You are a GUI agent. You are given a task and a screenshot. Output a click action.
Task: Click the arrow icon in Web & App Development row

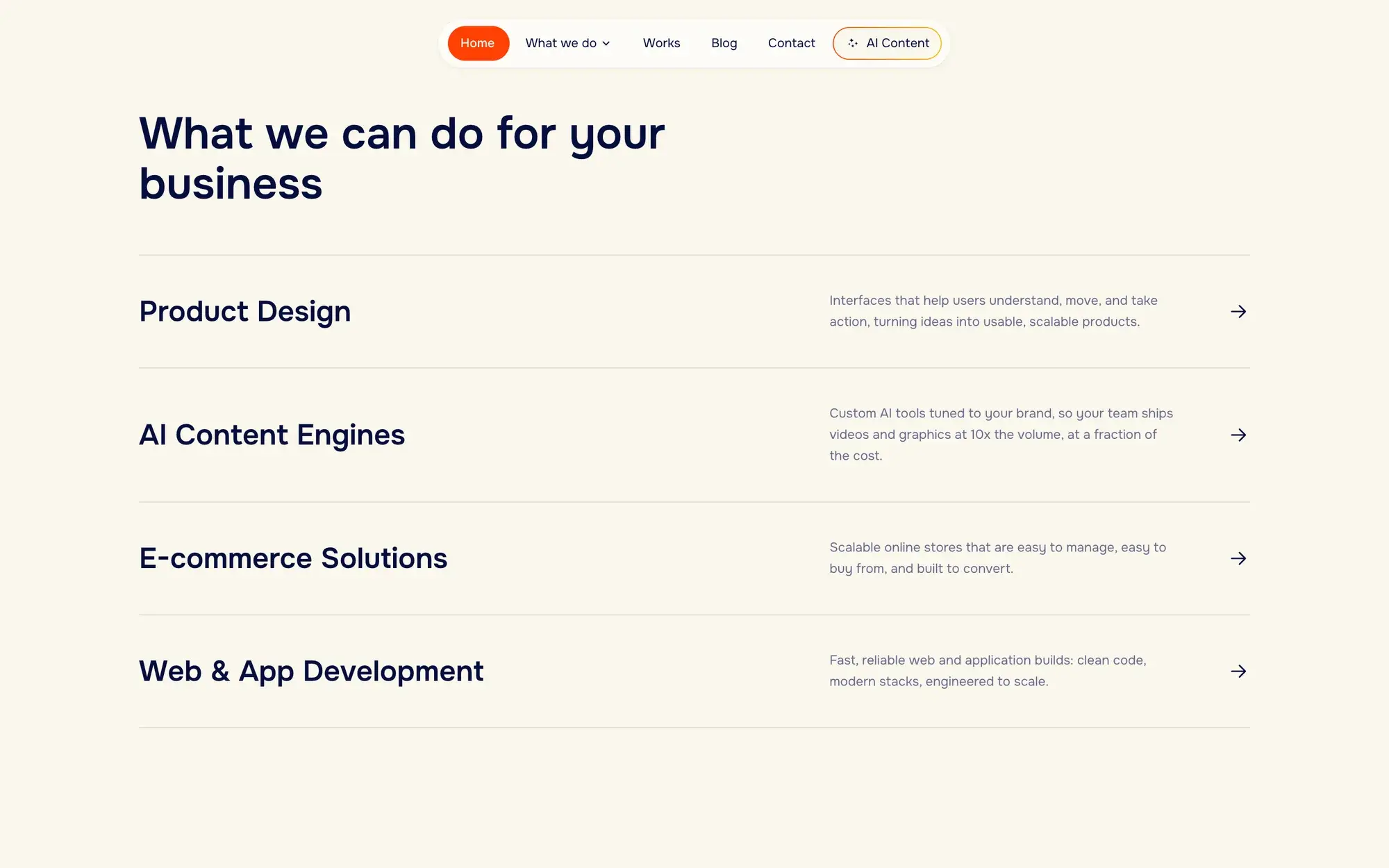(1238, 671)
